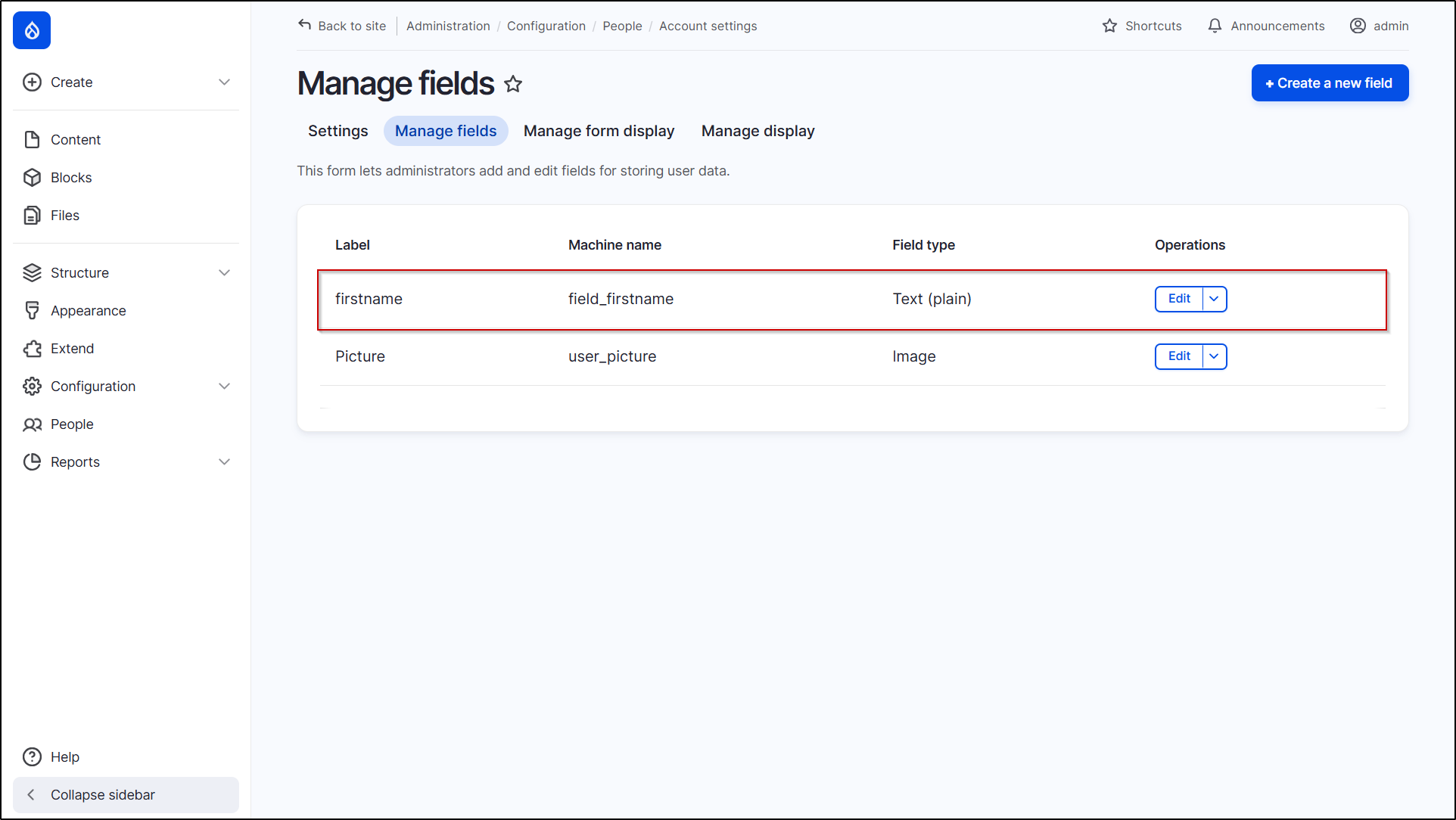Star this page as a shortcut
The width and height of the screenshot is (1456, 820).
click(513, 84)
